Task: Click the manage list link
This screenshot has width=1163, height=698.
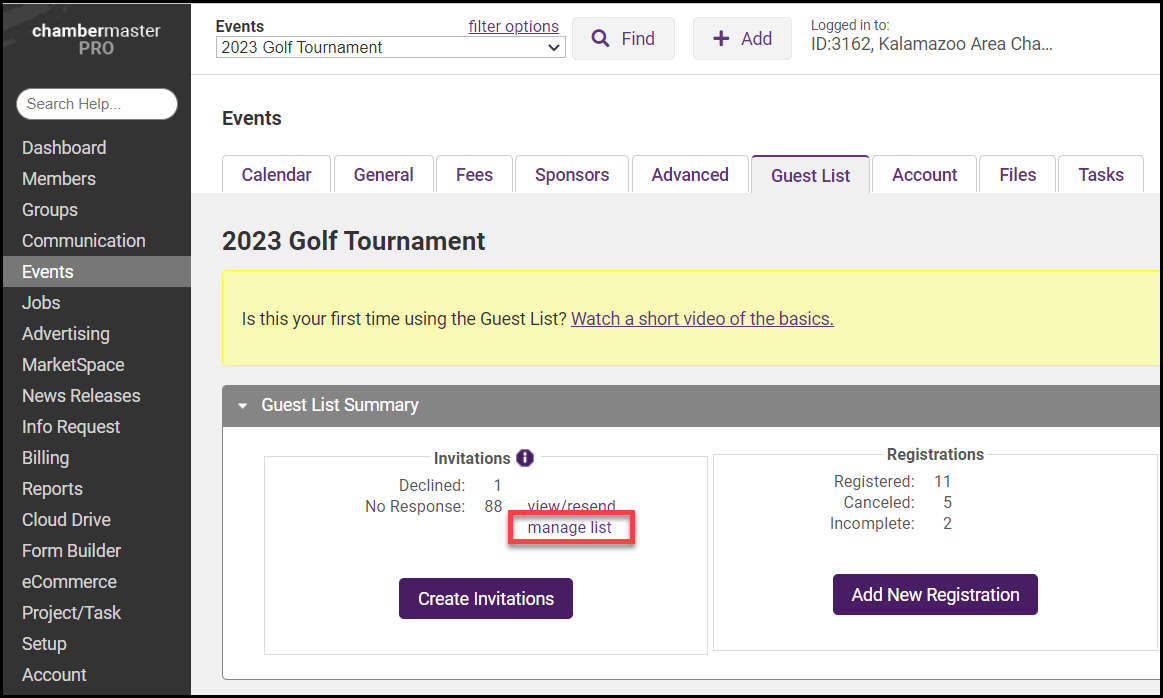Action: (570, 527)
